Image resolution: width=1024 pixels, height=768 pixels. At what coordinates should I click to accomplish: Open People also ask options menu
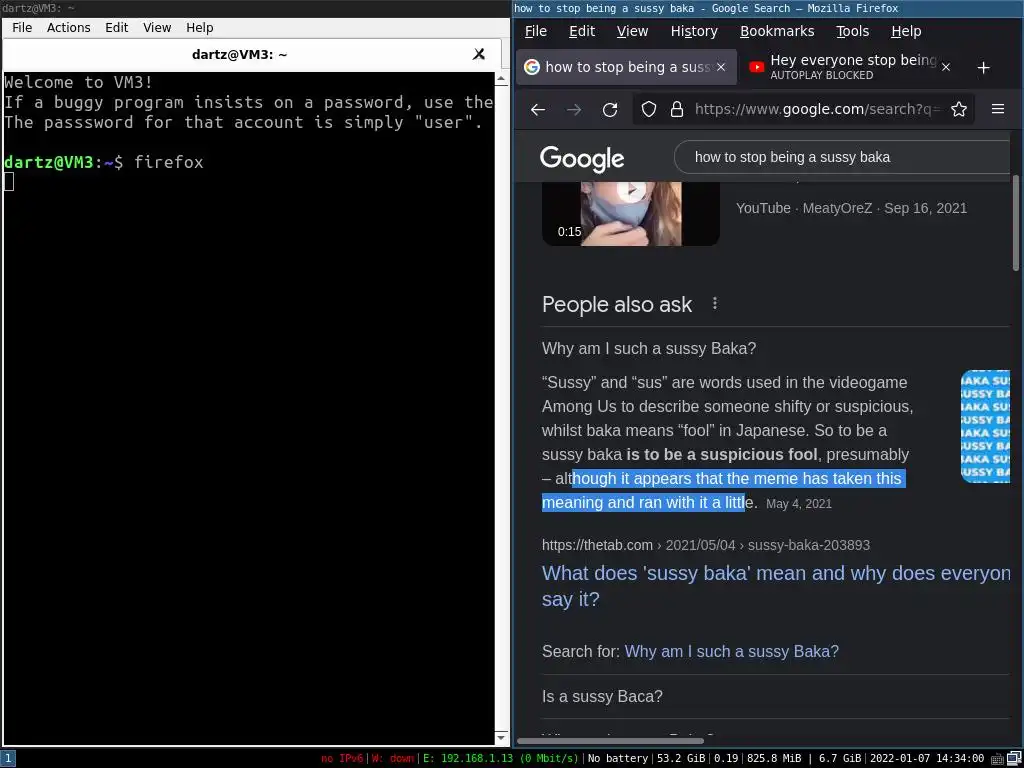tap(715, 304)
